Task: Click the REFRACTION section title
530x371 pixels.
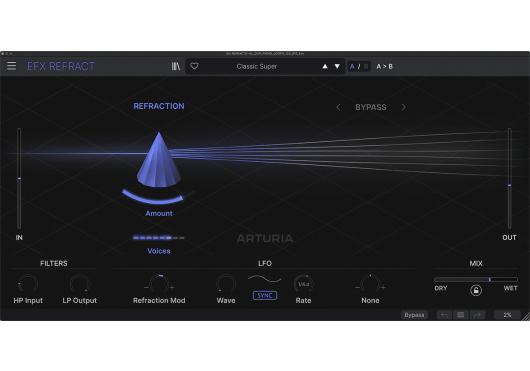Action: coord(159,106)
